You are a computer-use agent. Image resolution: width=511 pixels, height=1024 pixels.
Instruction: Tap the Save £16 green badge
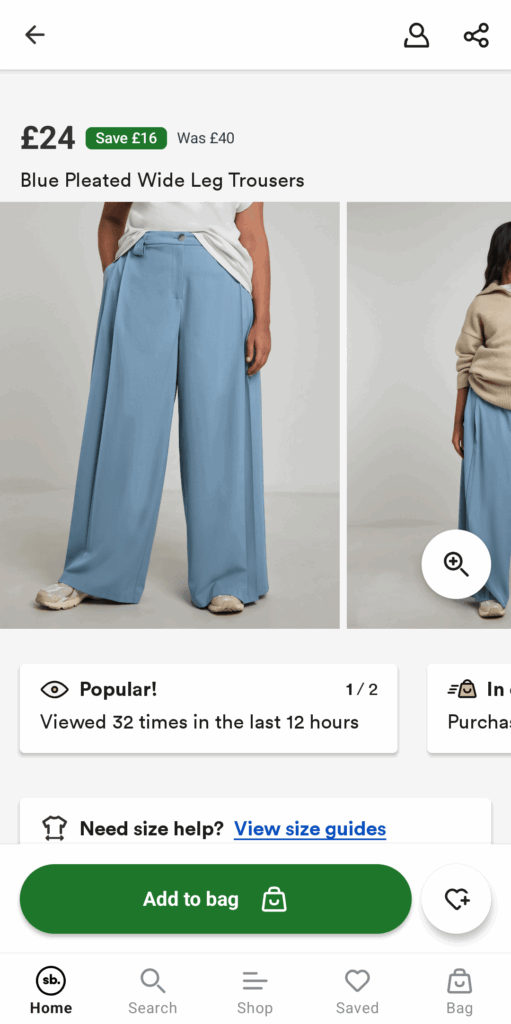point(126,138)
